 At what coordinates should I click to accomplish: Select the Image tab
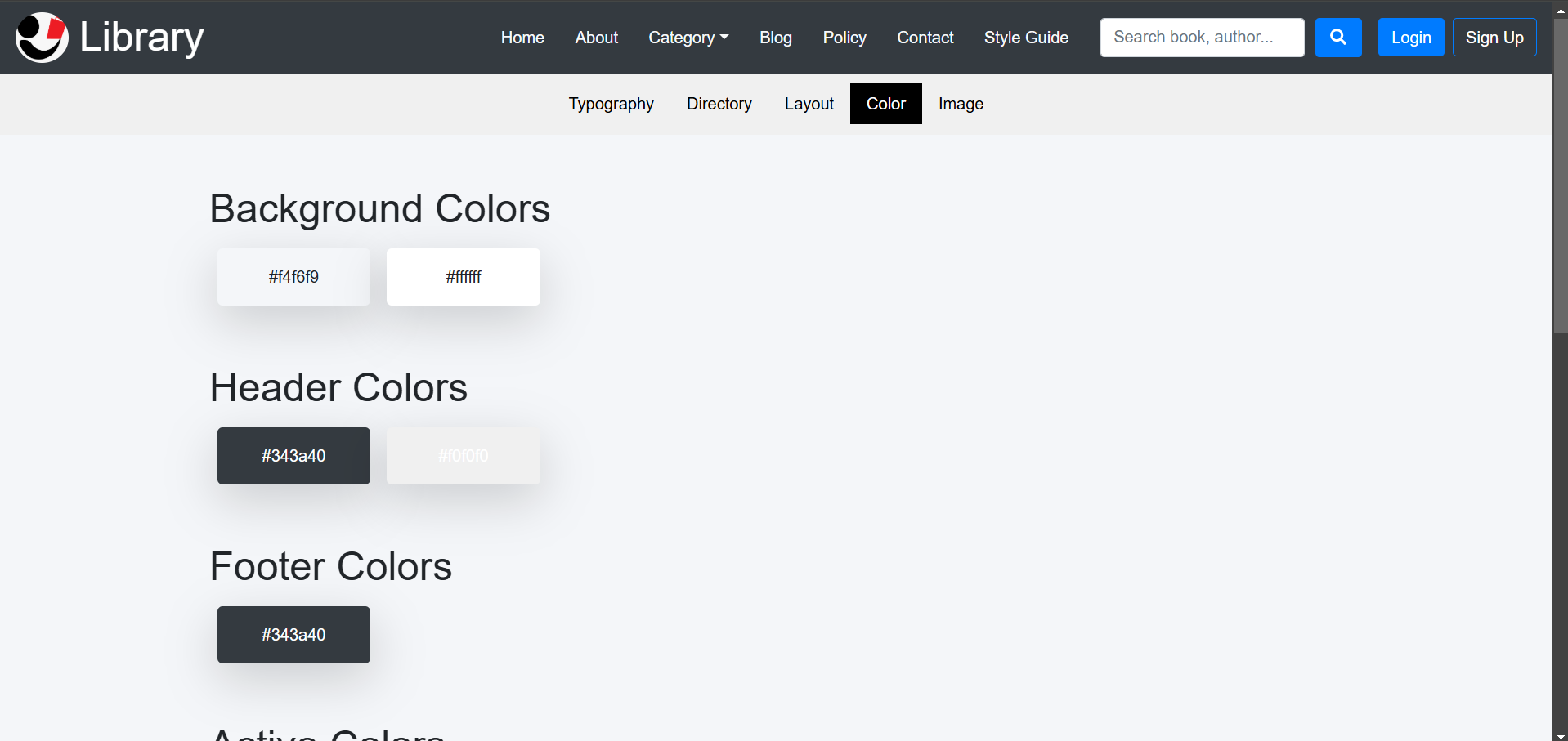[960, 104]
